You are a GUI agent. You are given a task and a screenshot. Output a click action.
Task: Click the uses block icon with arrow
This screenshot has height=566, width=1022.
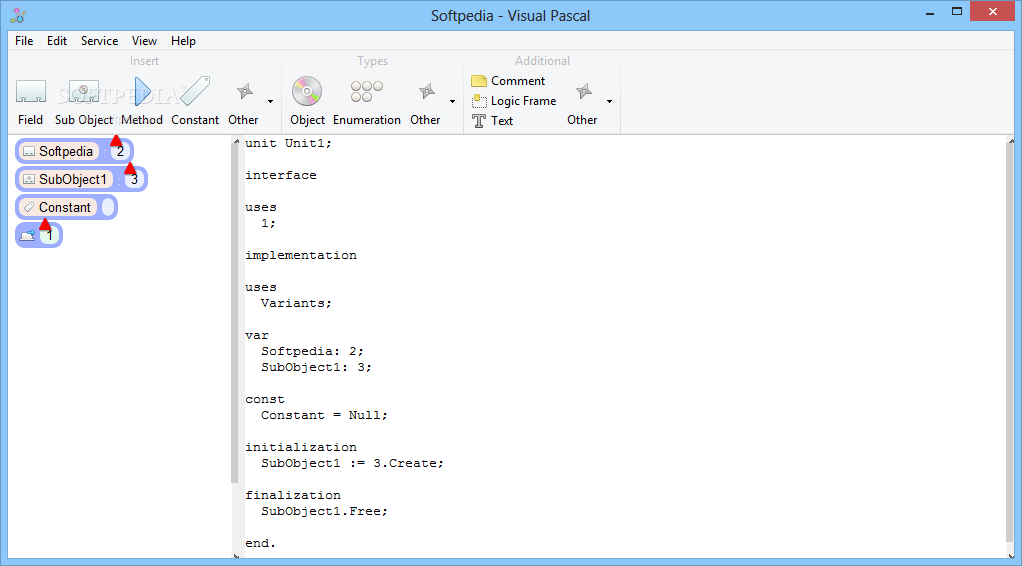27,235
